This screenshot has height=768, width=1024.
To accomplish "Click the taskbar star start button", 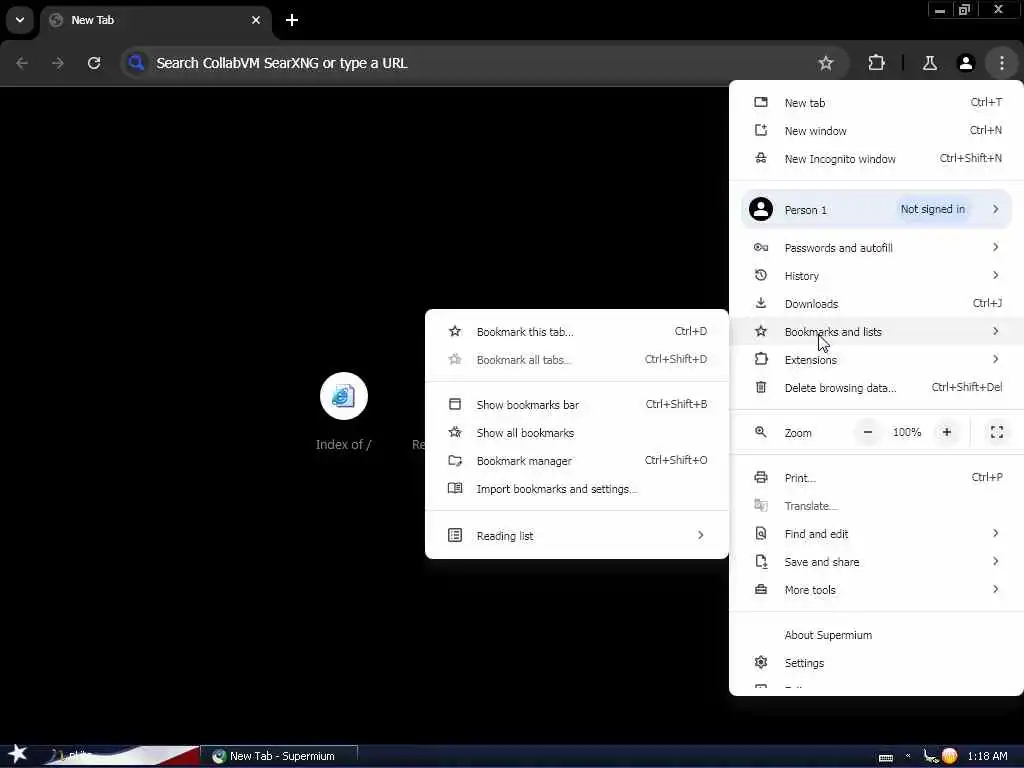I will point(18,755).
